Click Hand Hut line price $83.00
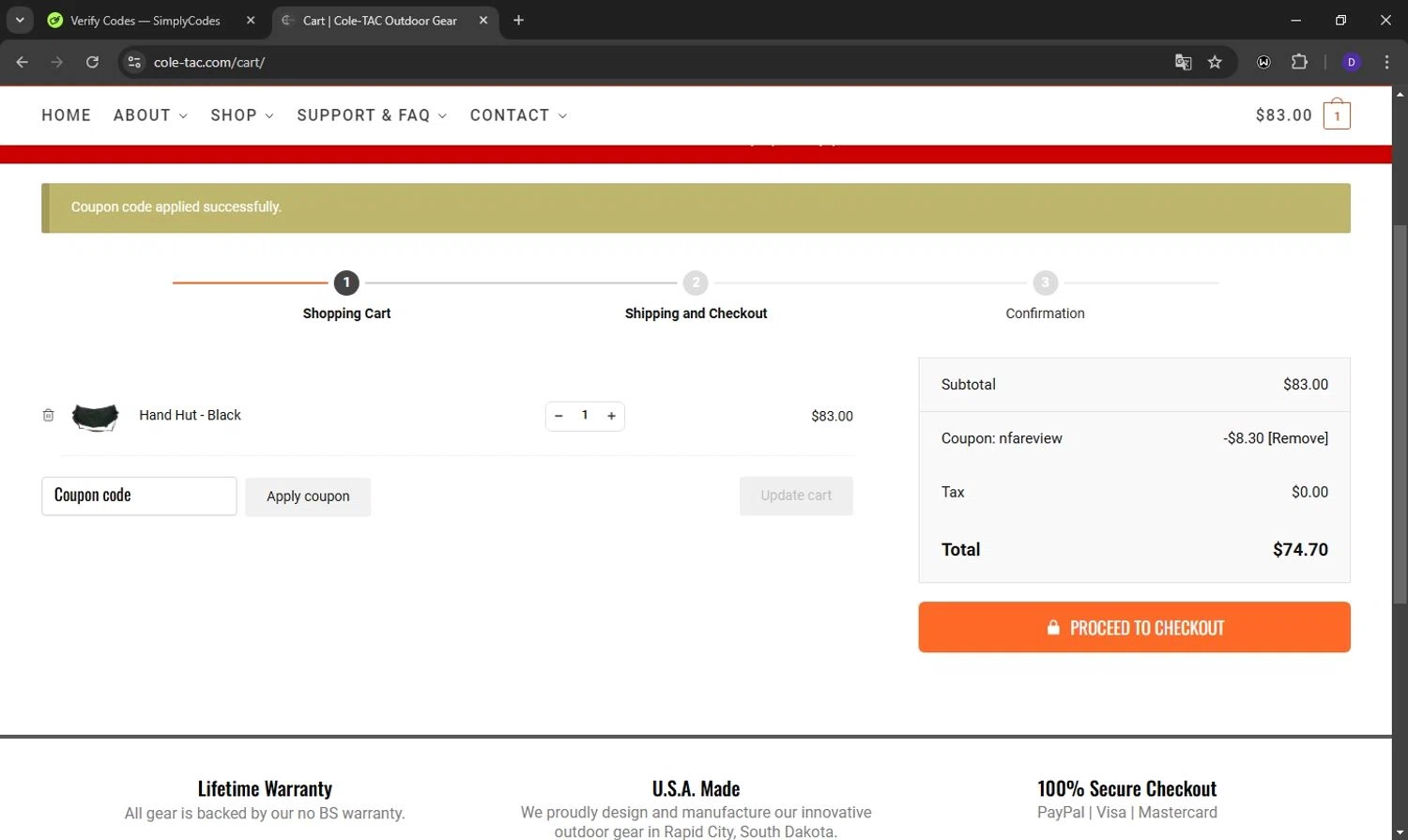 coord(832,416)
